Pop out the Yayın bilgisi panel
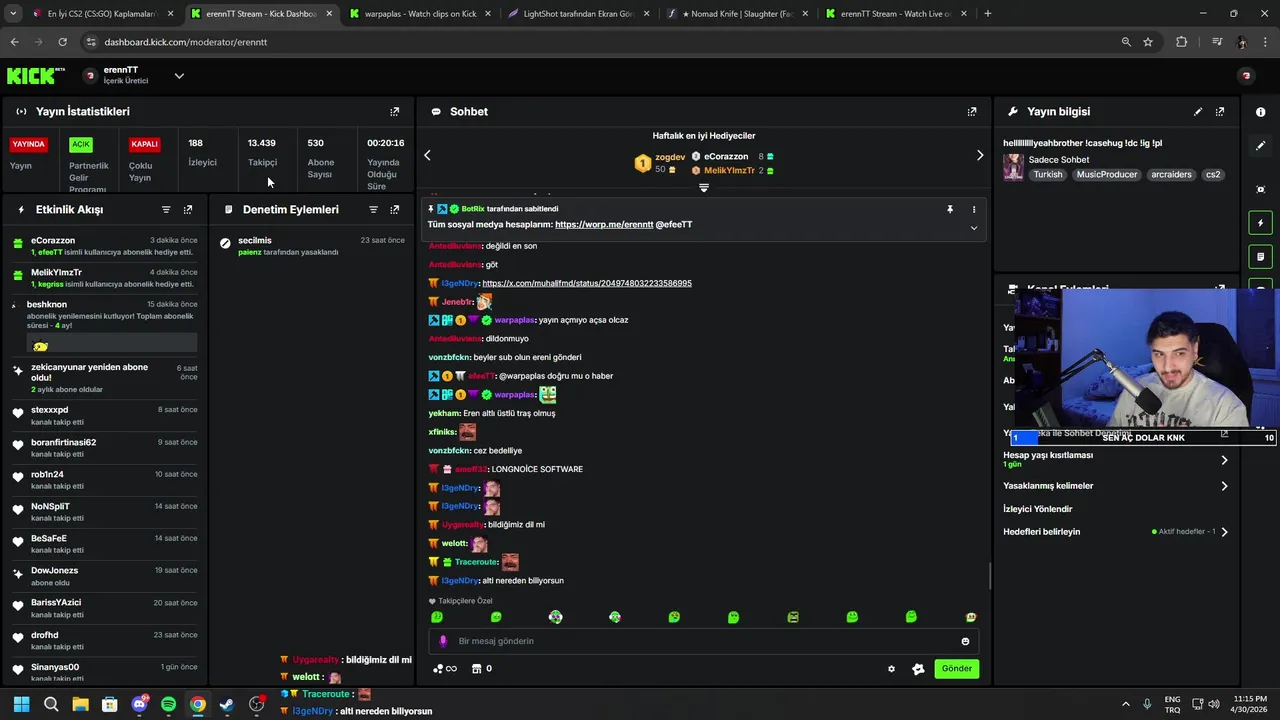Viewport: 1280px width, 720px height. pyautogui.click(x=1220, y=112)
